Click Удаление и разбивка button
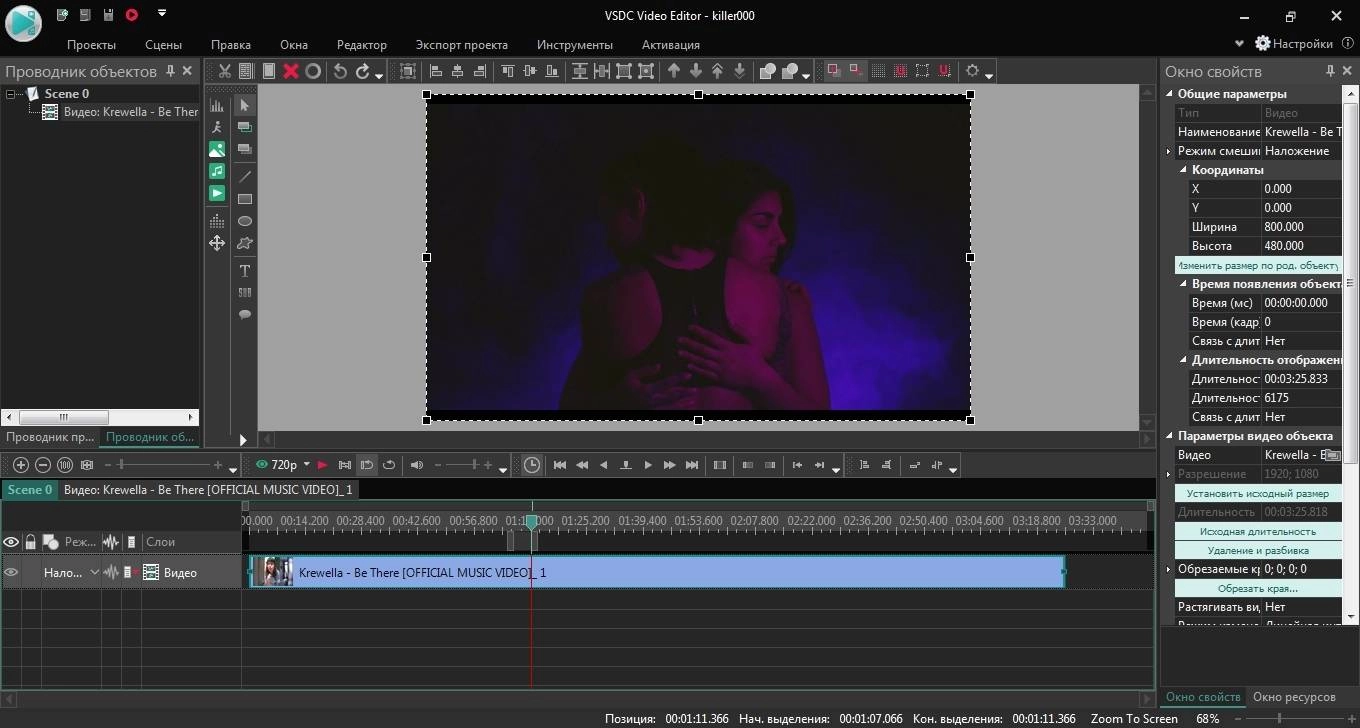 click(x=1258, y=550)
